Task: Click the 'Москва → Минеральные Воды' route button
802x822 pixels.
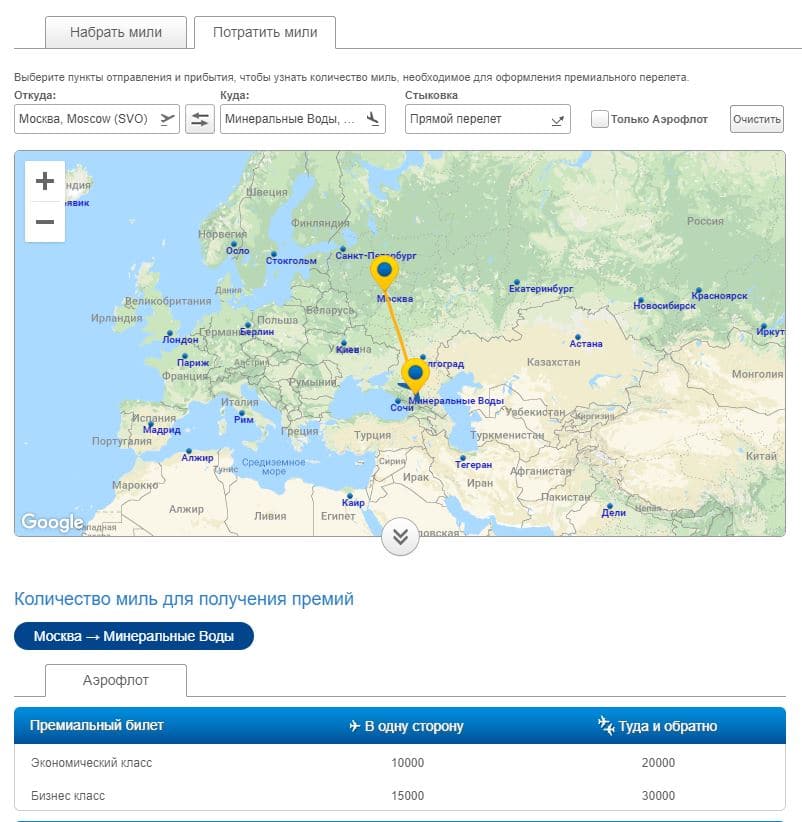Action: coord(134,636)
